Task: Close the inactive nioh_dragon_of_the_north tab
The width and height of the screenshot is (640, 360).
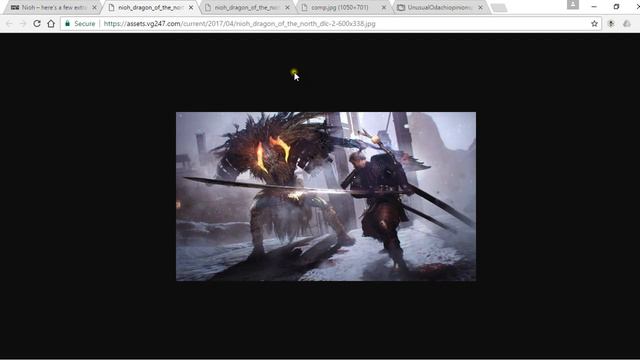Action: [x=287, y=7]
